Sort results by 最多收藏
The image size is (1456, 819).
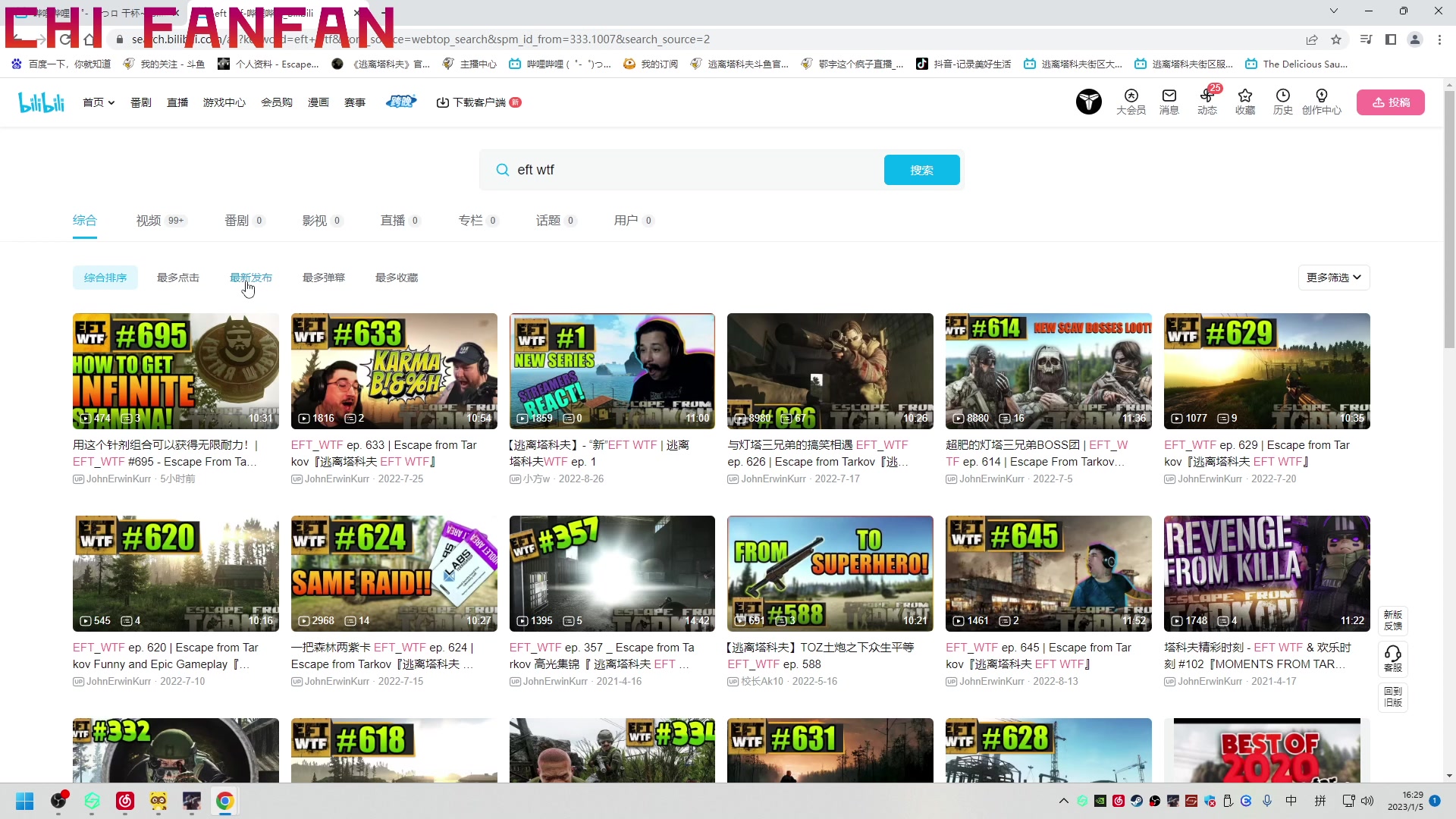pyautogui.click(x=397, y=278)
